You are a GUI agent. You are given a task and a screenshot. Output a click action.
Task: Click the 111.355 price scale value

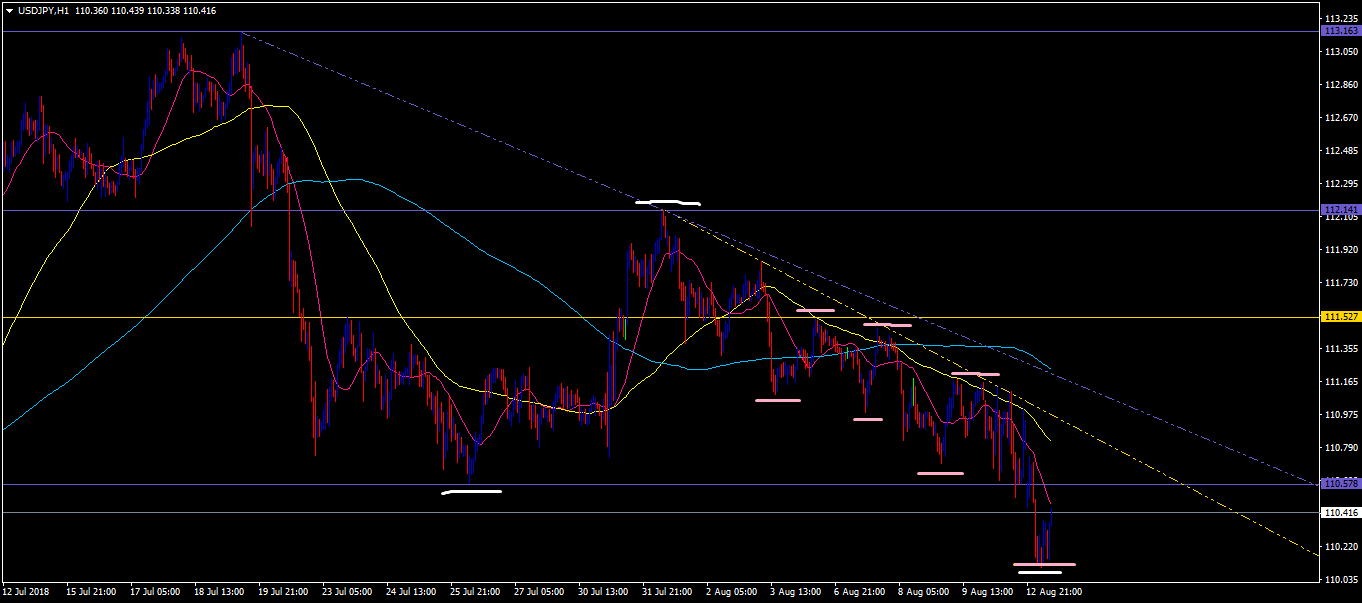click(x=1340, y=349)
